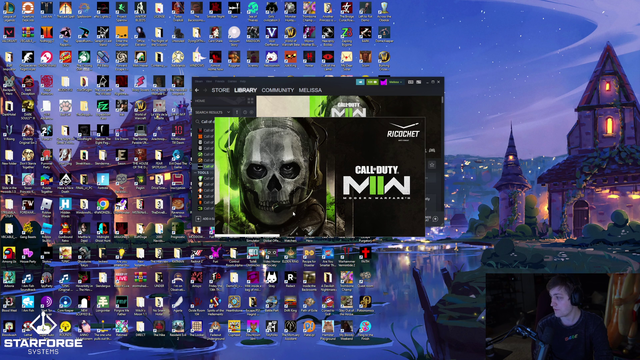Open the Friends menu in Steam
The height and width of the screenshot is (360, 640).
pos(220,81)
